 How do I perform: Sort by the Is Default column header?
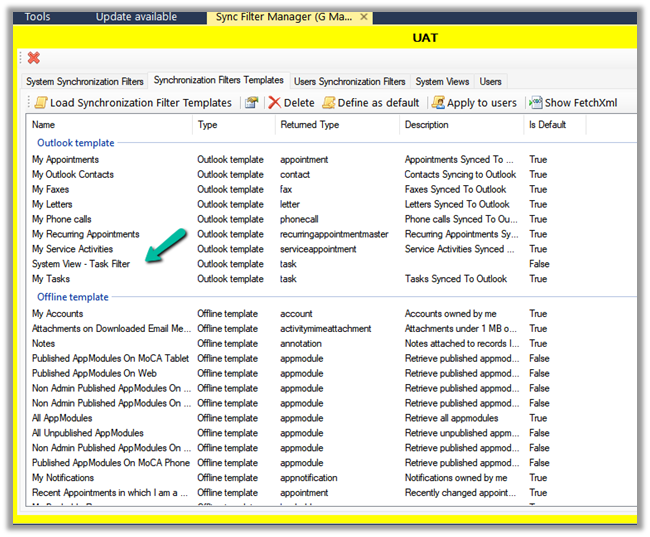click(547, 125)
